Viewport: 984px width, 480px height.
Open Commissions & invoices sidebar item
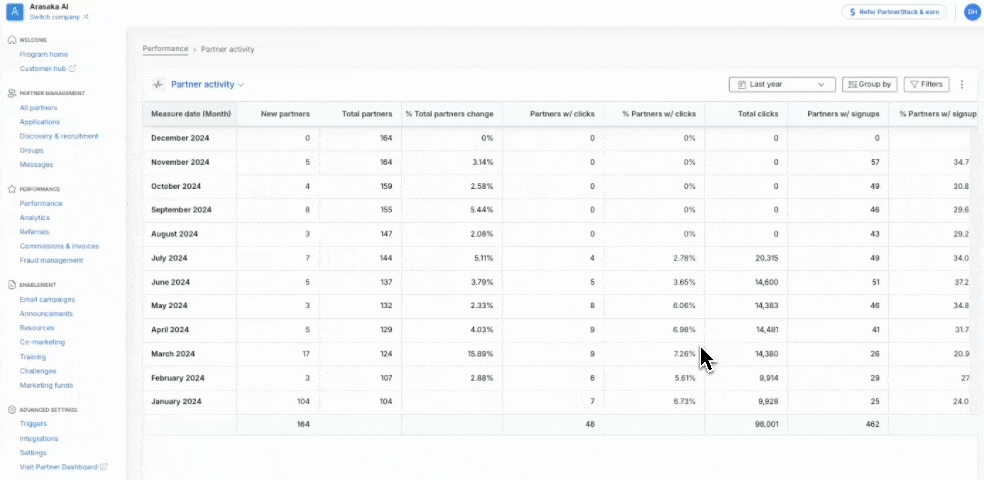[x=59, y=246]
